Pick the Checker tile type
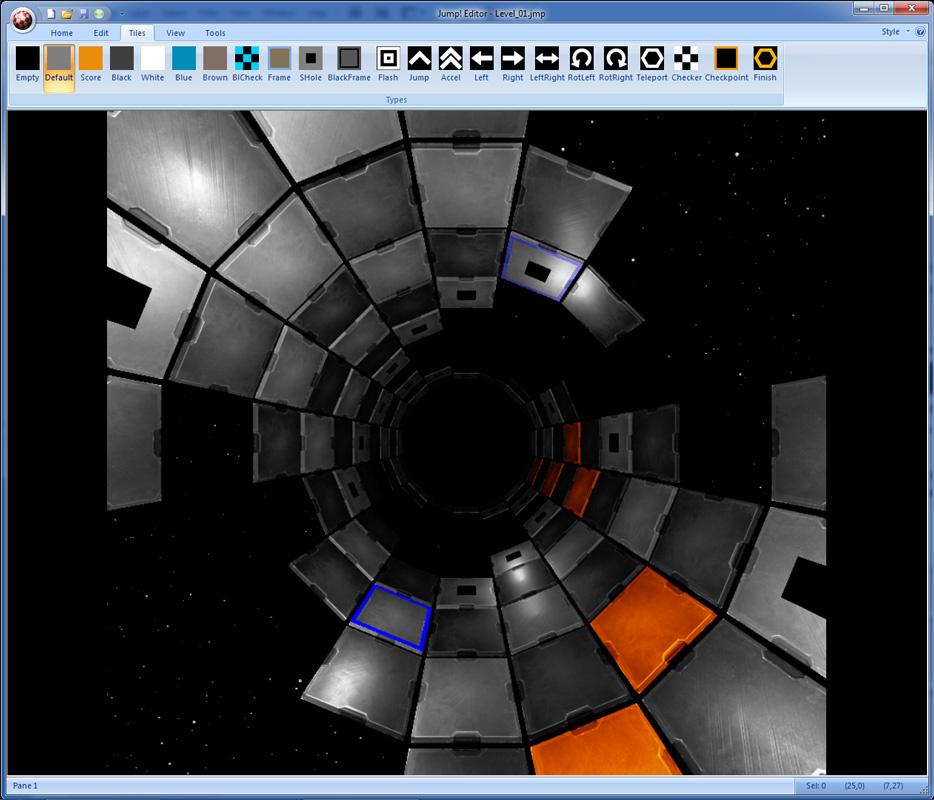The image size is (934, 800). pyautogui.click(x=686, y=64)
